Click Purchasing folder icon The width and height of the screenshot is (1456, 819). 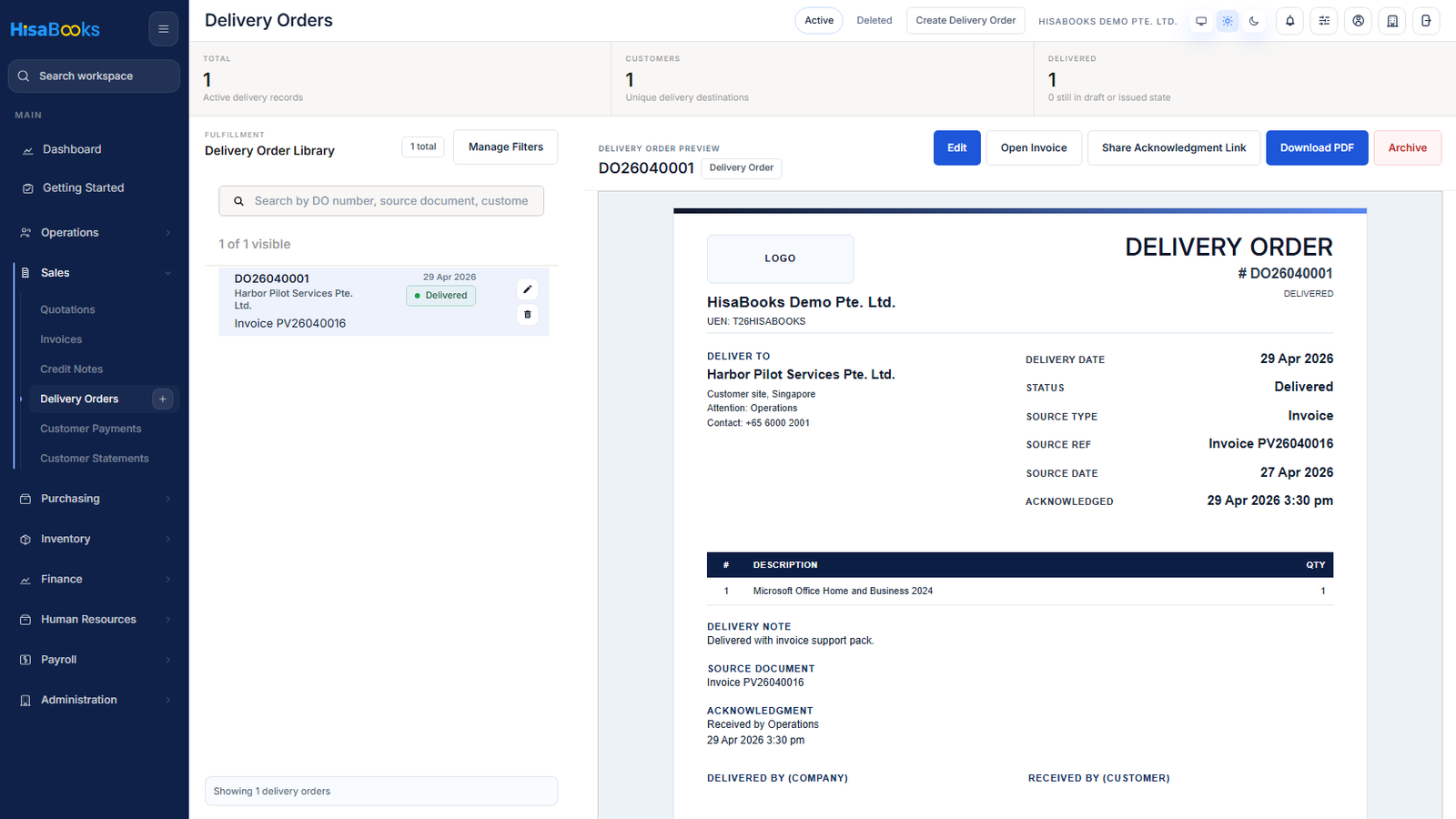click(25, 499)
